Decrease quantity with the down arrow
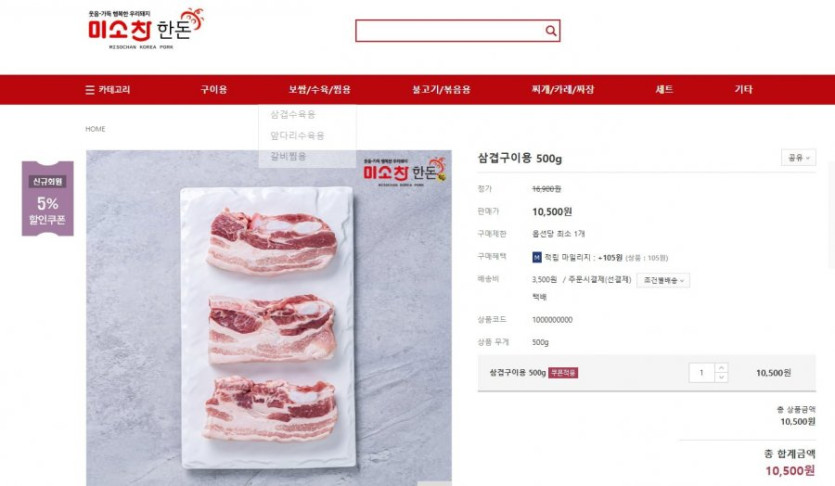Image resolution: width=835 pixels, height=486 pixels. click(721, 377)
